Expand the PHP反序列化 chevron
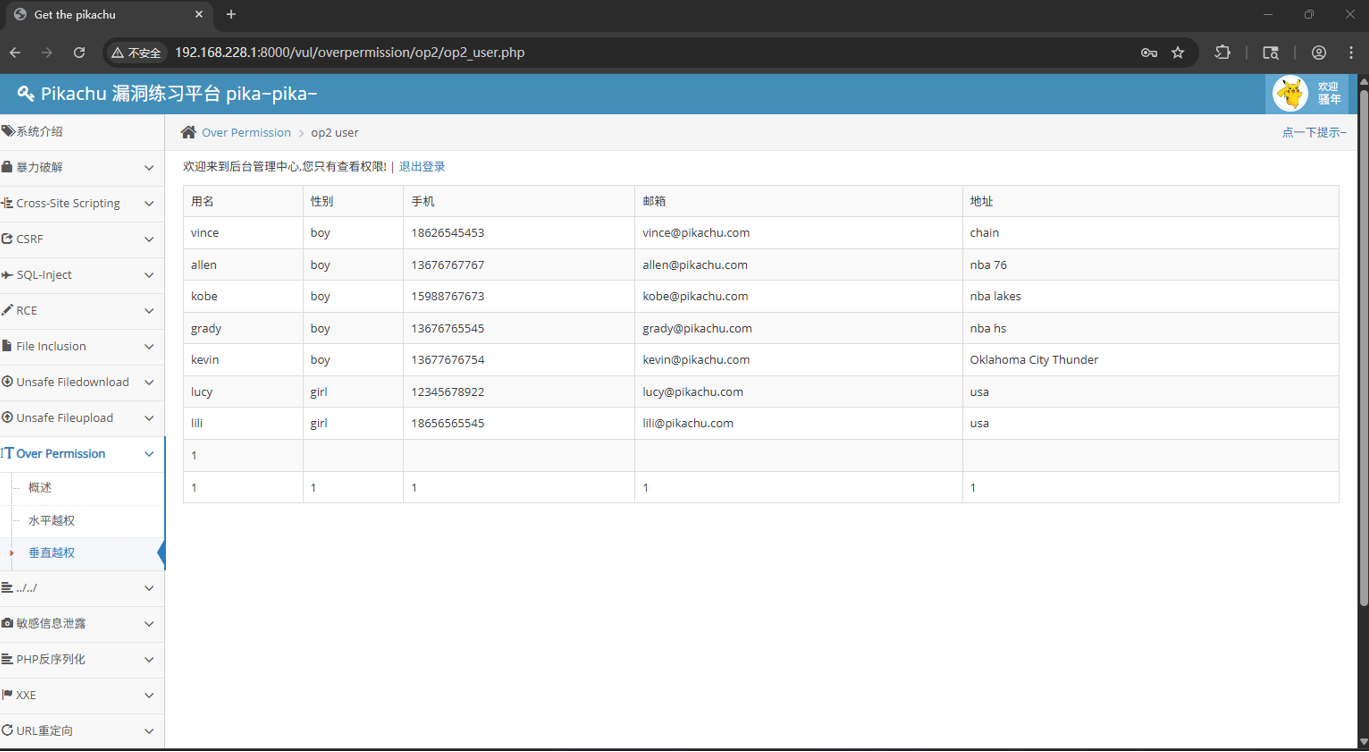The height and width of the screenshot is (752, 1369). 149,660
